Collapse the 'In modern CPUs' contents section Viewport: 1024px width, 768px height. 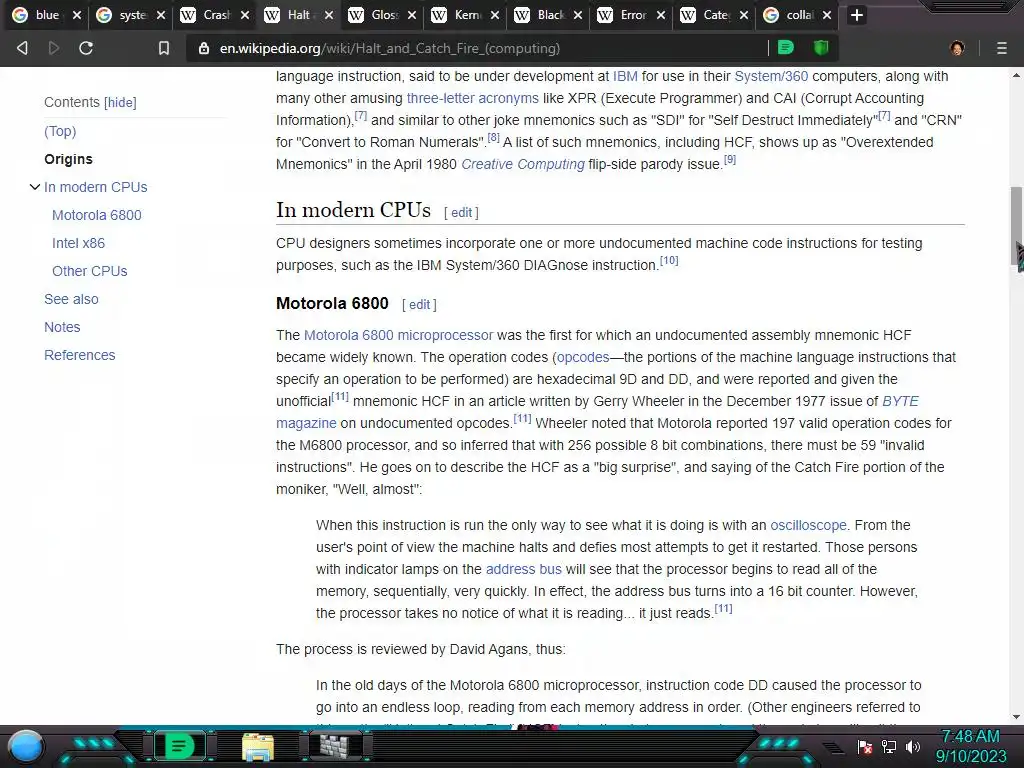tap(35, 187)
